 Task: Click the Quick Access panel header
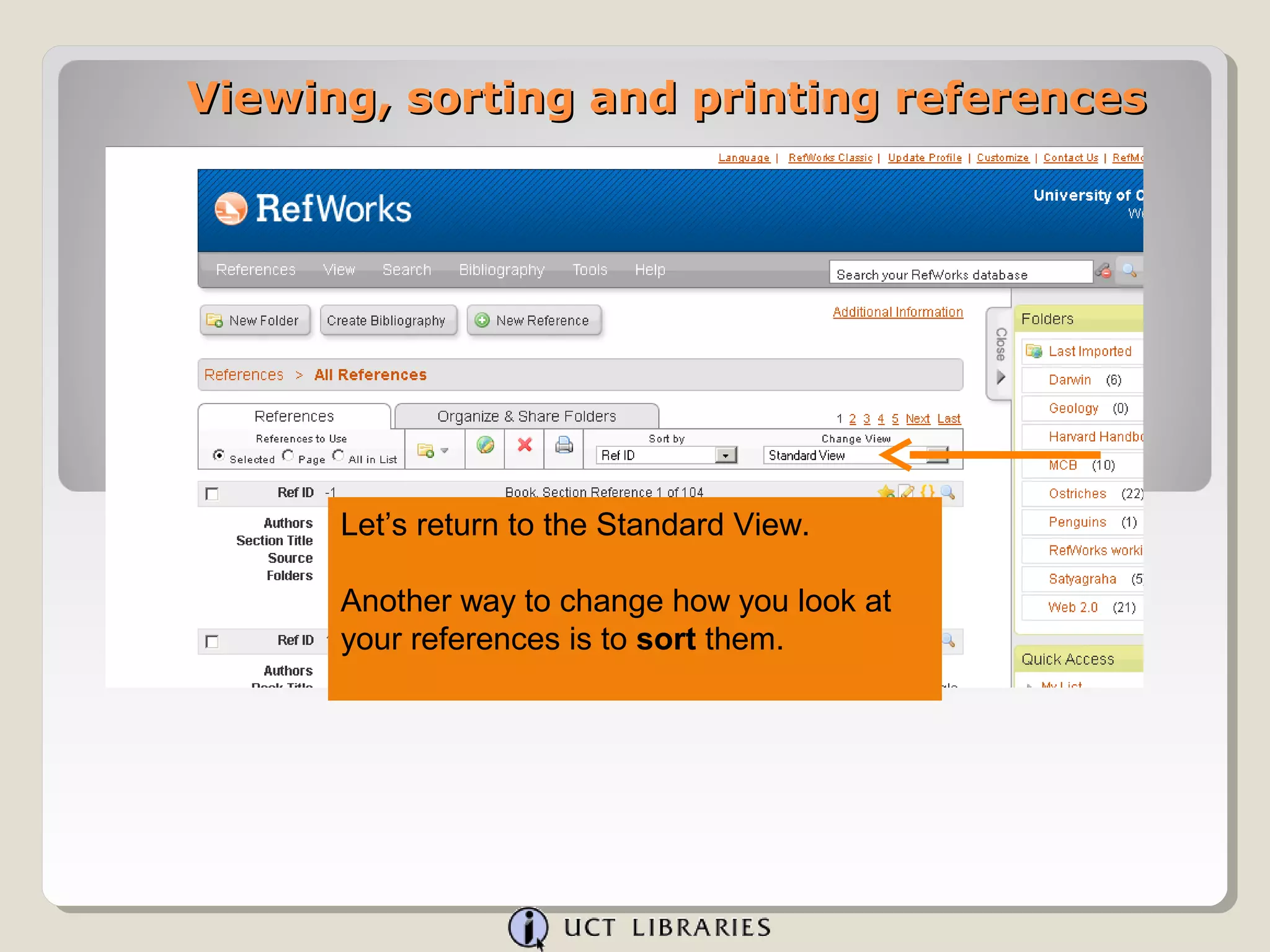(x=1079, y=659)
